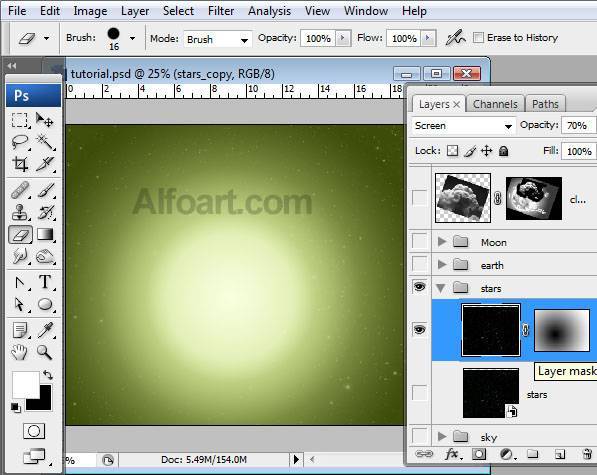Show the Moon group visibility
The image size is (597, 475).
coord(420,241)
